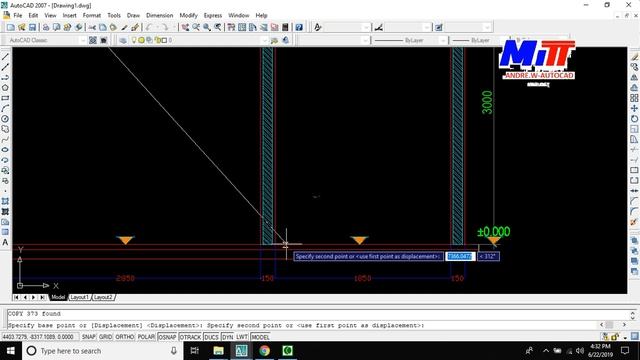Toggle LWT lineweight display
This screenshot has width=640, height=360.
point(242,337)
